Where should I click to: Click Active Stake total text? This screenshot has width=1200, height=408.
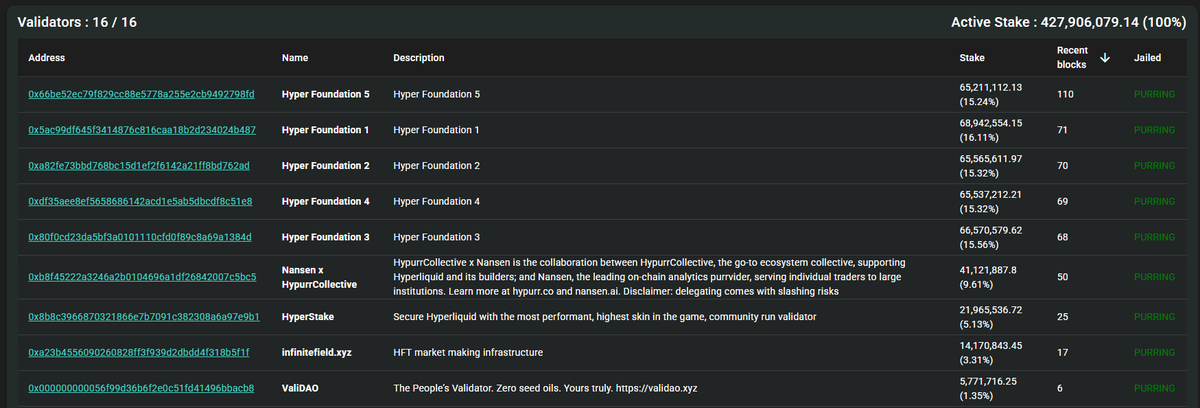(x=1069, y=22)
